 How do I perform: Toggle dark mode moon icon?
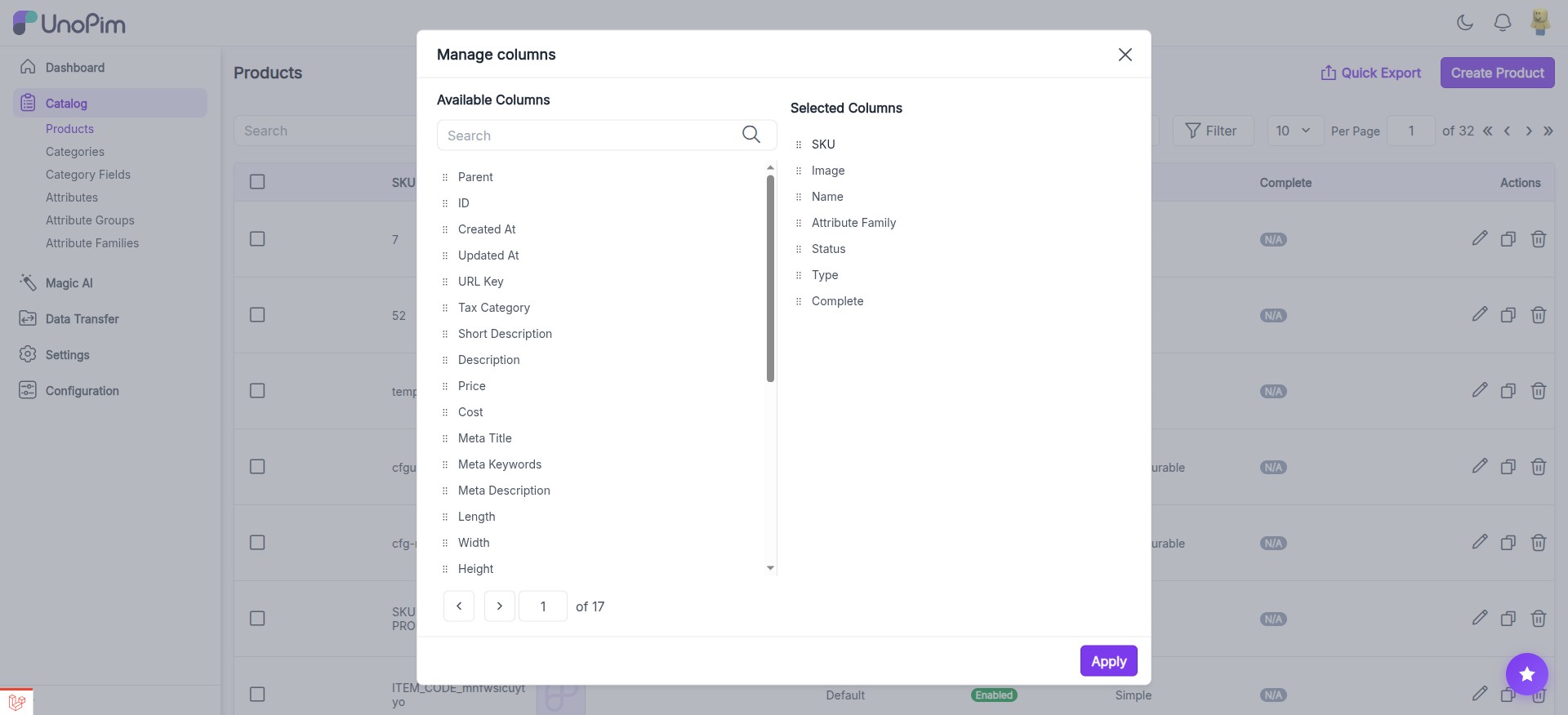click(x=1465, y=22)
